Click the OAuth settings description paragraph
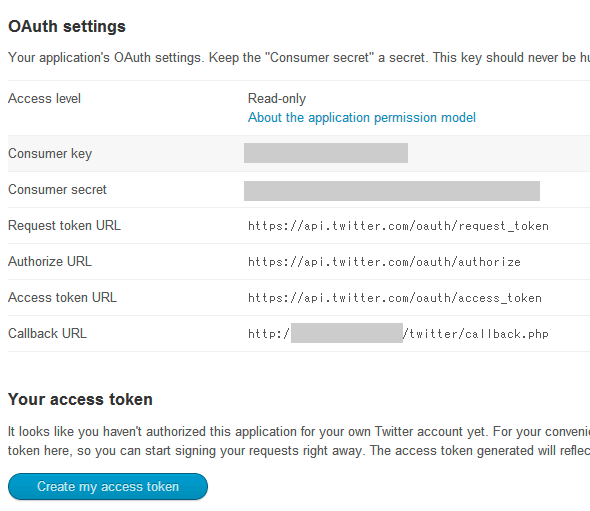Viewport: 590px width, 511px height. pyautogui.click(x=299, y=58)
